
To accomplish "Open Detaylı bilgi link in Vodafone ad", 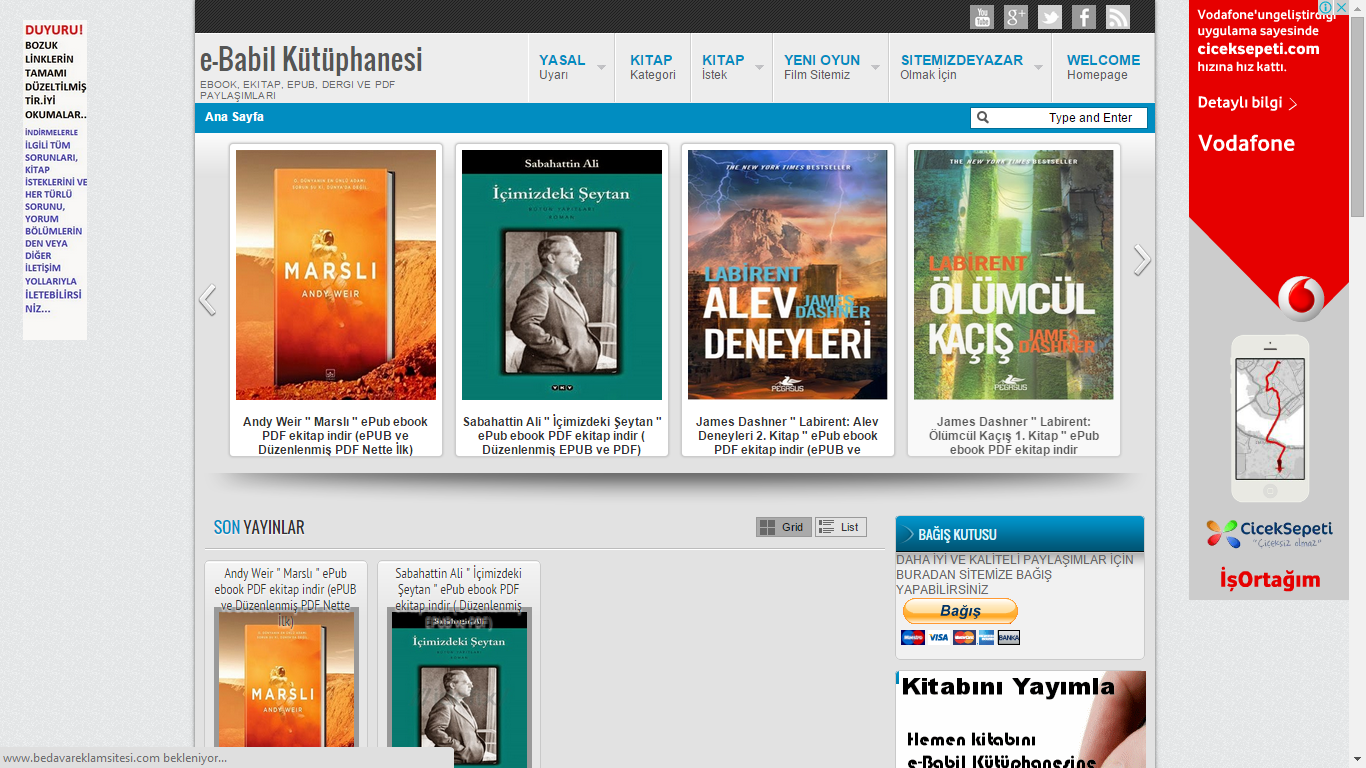I will click(1247, 103).
